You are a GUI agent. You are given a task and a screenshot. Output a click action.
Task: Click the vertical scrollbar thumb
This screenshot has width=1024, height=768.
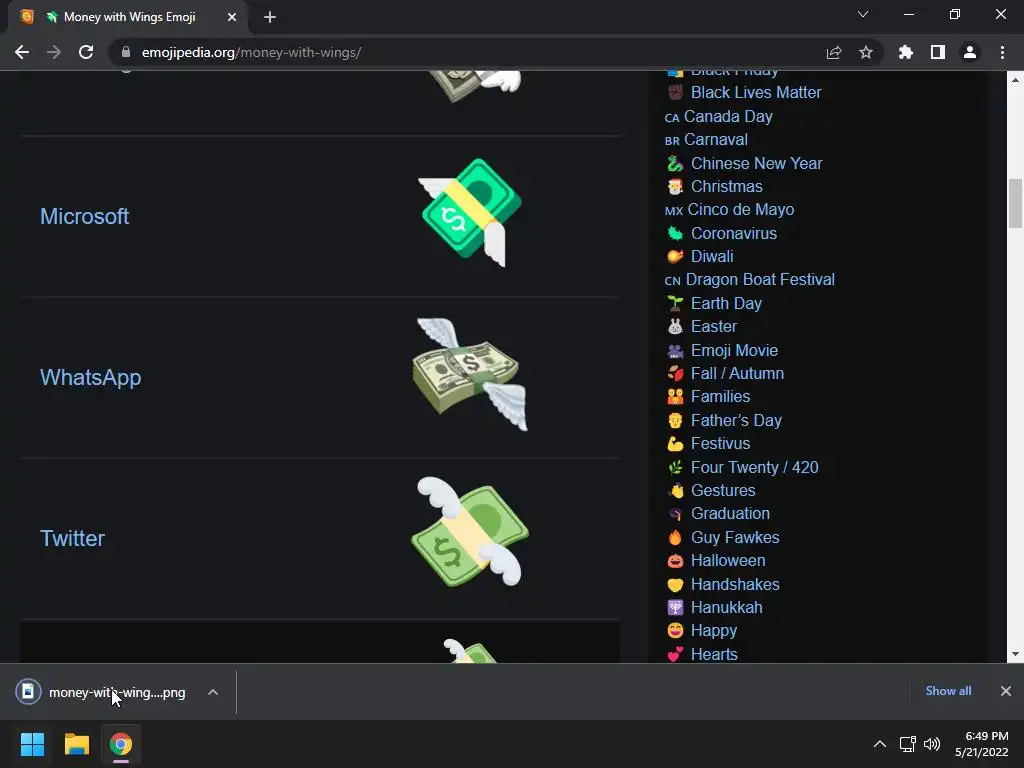pos(1015,203)
